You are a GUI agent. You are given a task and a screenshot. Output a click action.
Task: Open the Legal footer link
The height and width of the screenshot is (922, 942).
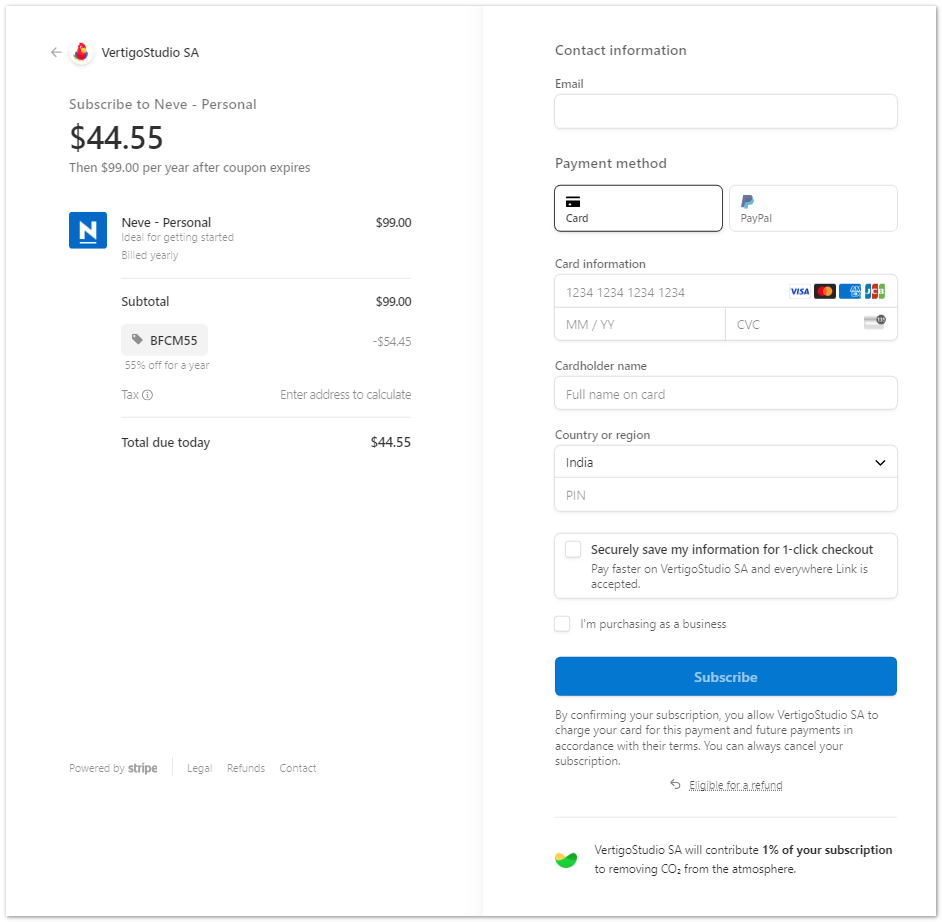[199, 768]
